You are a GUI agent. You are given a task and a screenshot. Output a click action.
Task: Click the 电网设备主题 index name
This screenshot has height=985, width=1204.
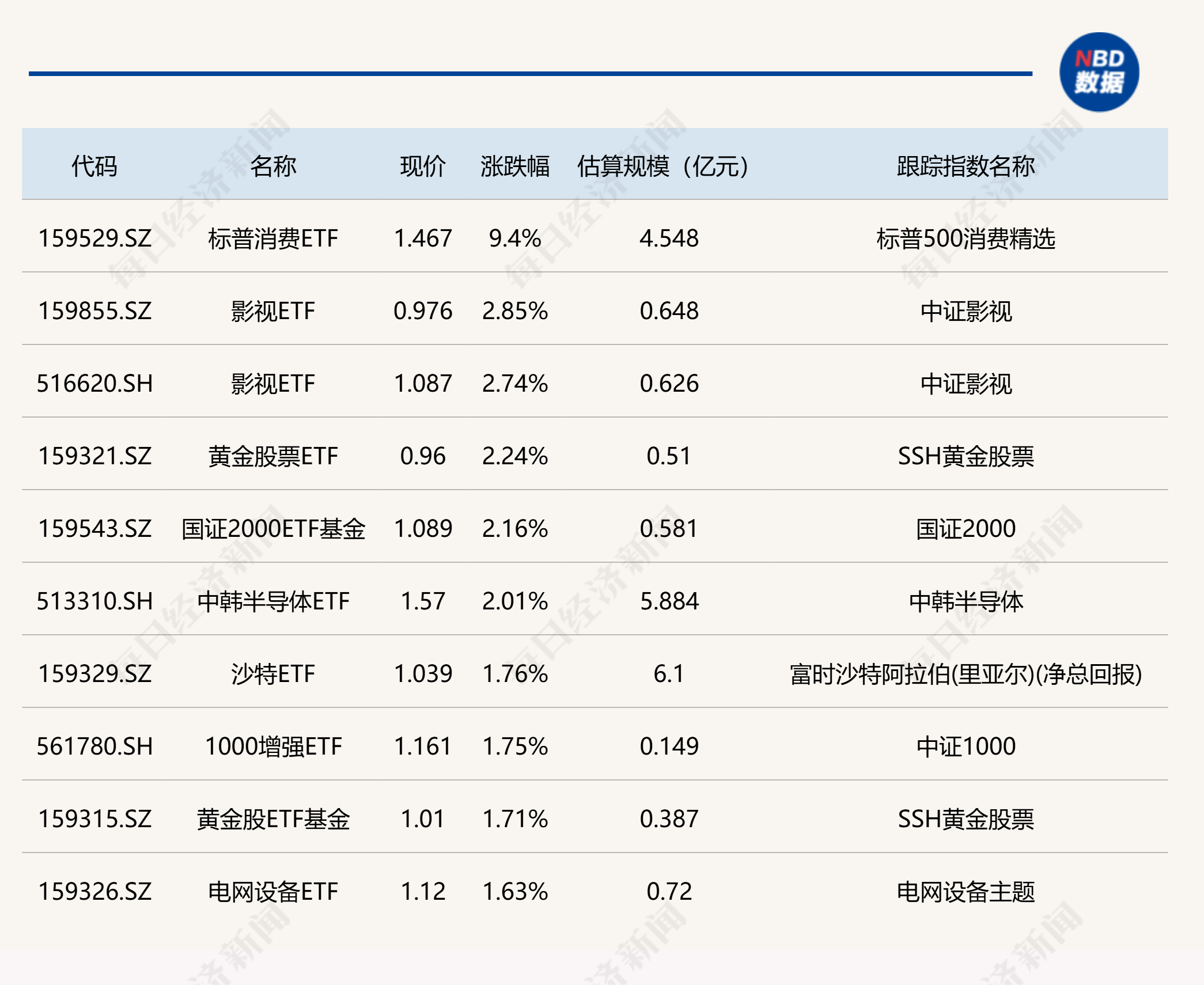click(966, 892)
